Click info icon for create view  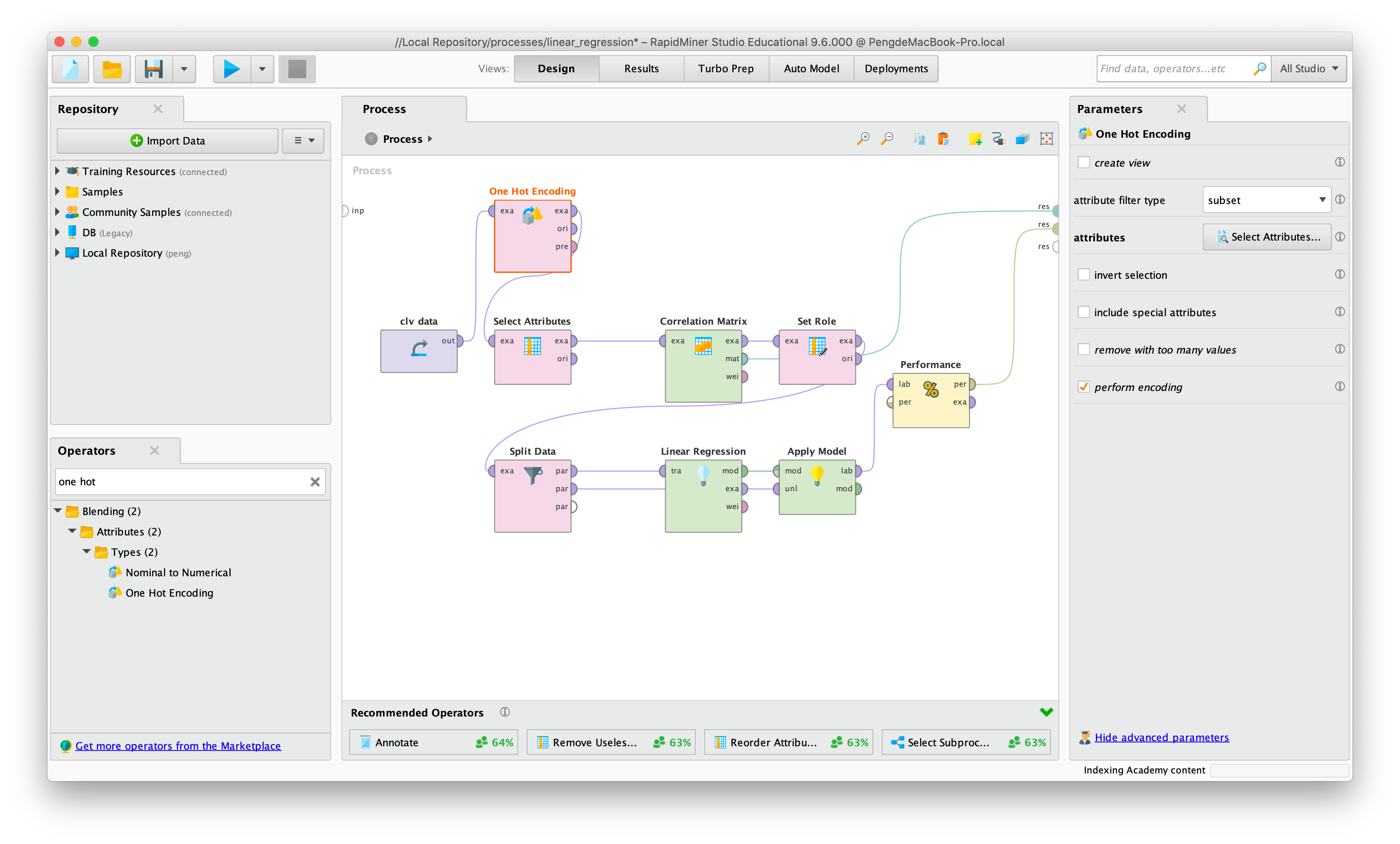coord(1339,162)
